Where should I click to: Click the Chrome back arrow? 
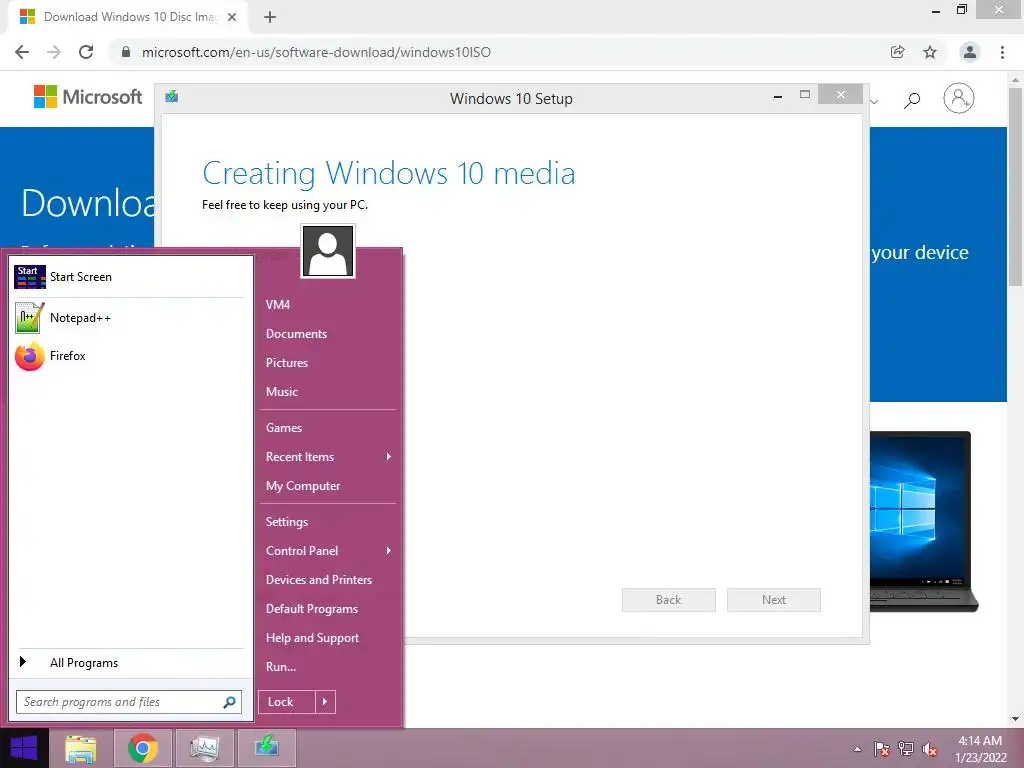pyautogui.click(x=22, y=52)
